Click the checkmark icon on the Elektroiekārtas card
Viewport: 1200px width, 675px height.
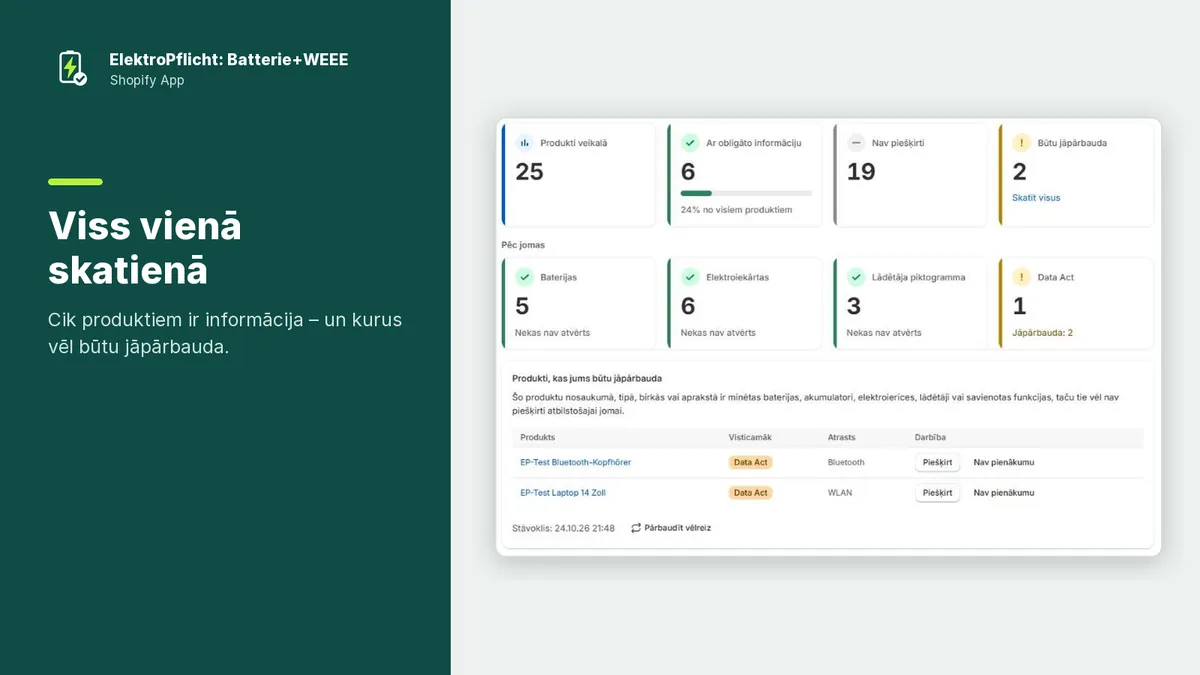coord(690,277)
